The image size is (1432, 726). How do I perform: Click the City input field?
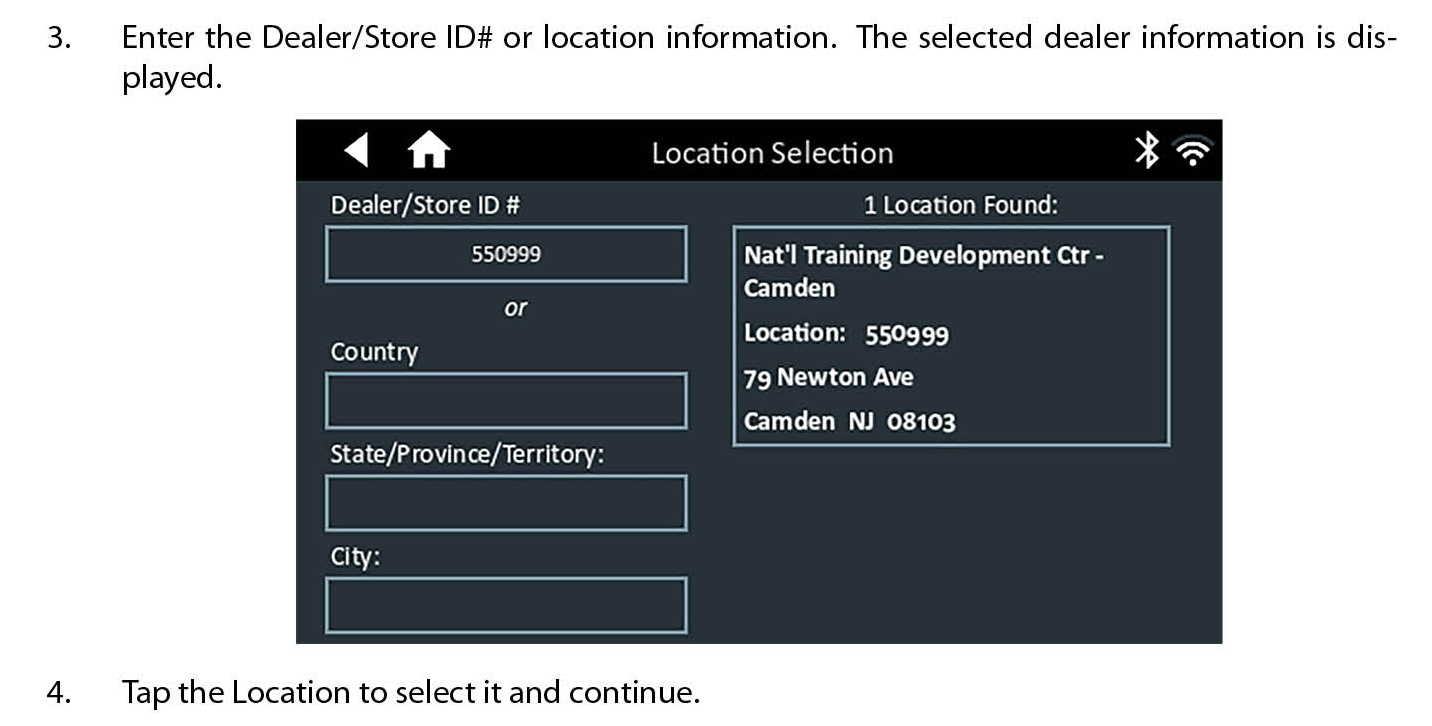(506, 605)
